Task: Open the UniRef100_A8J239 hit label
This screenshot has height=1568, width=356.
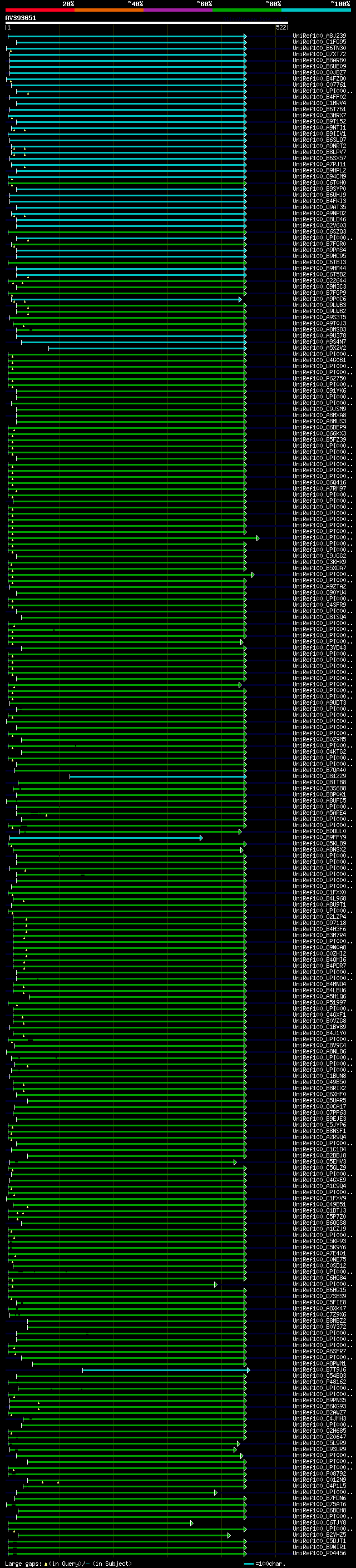Action: point(319,36)
